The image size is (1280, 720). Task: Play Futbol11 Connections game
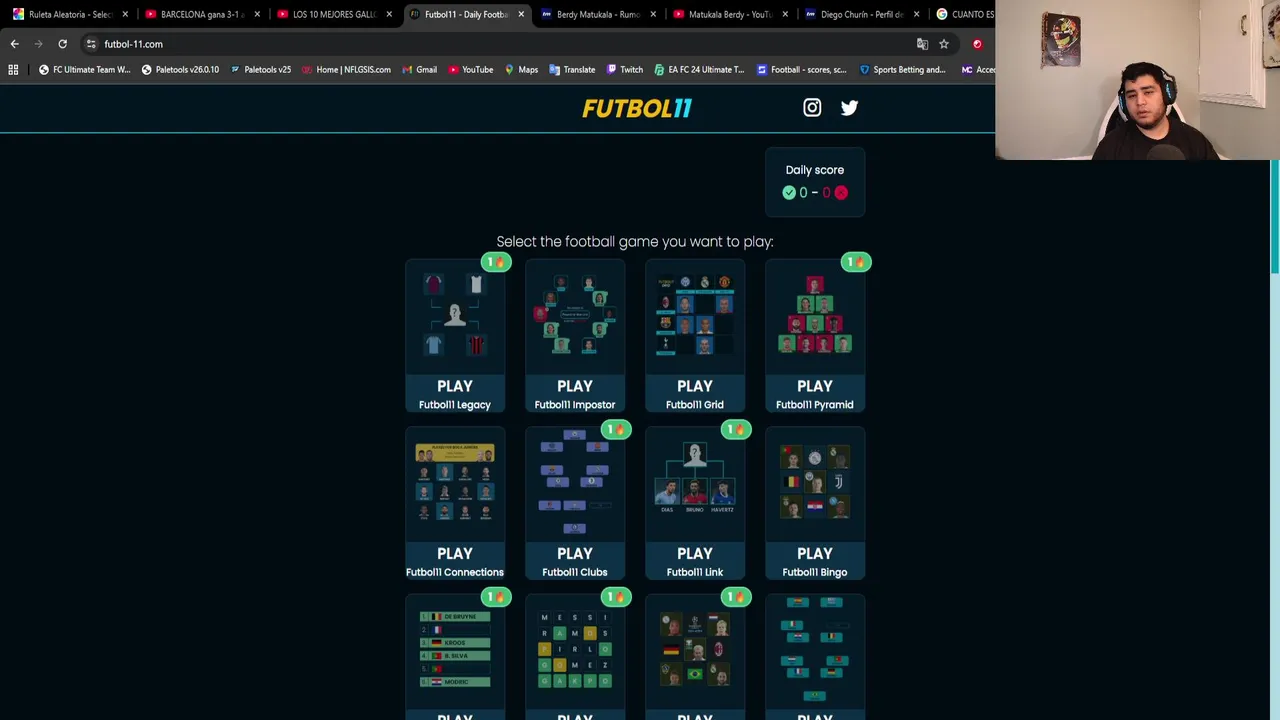pyautogui.click(x=455, y=562)
